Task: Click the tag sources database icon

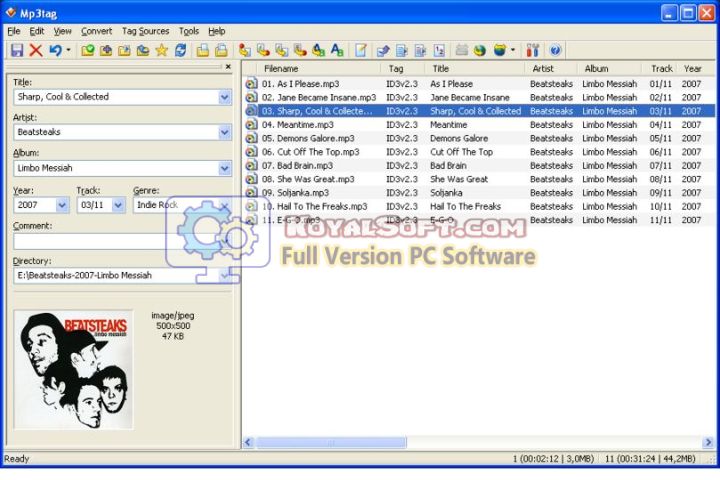Action: coord(500,50)
